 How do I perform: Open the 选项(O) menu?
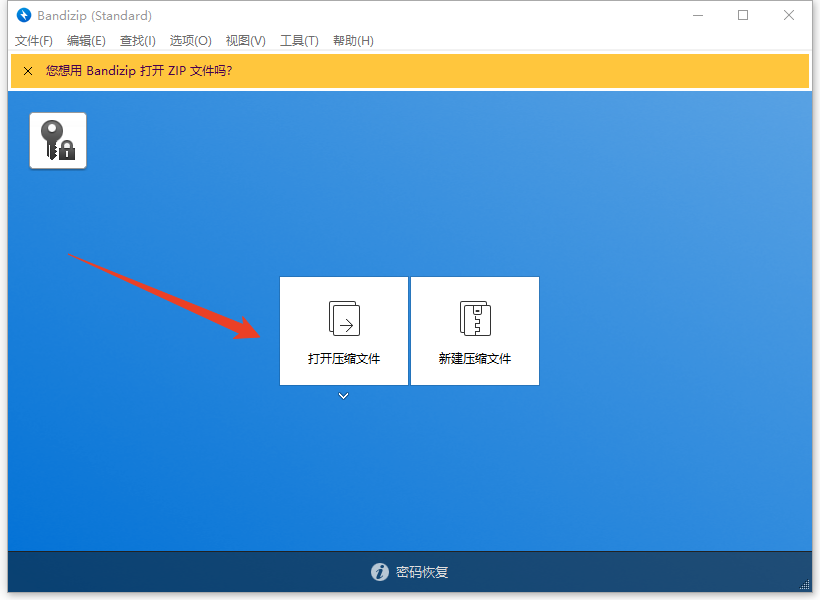point(190,41)
